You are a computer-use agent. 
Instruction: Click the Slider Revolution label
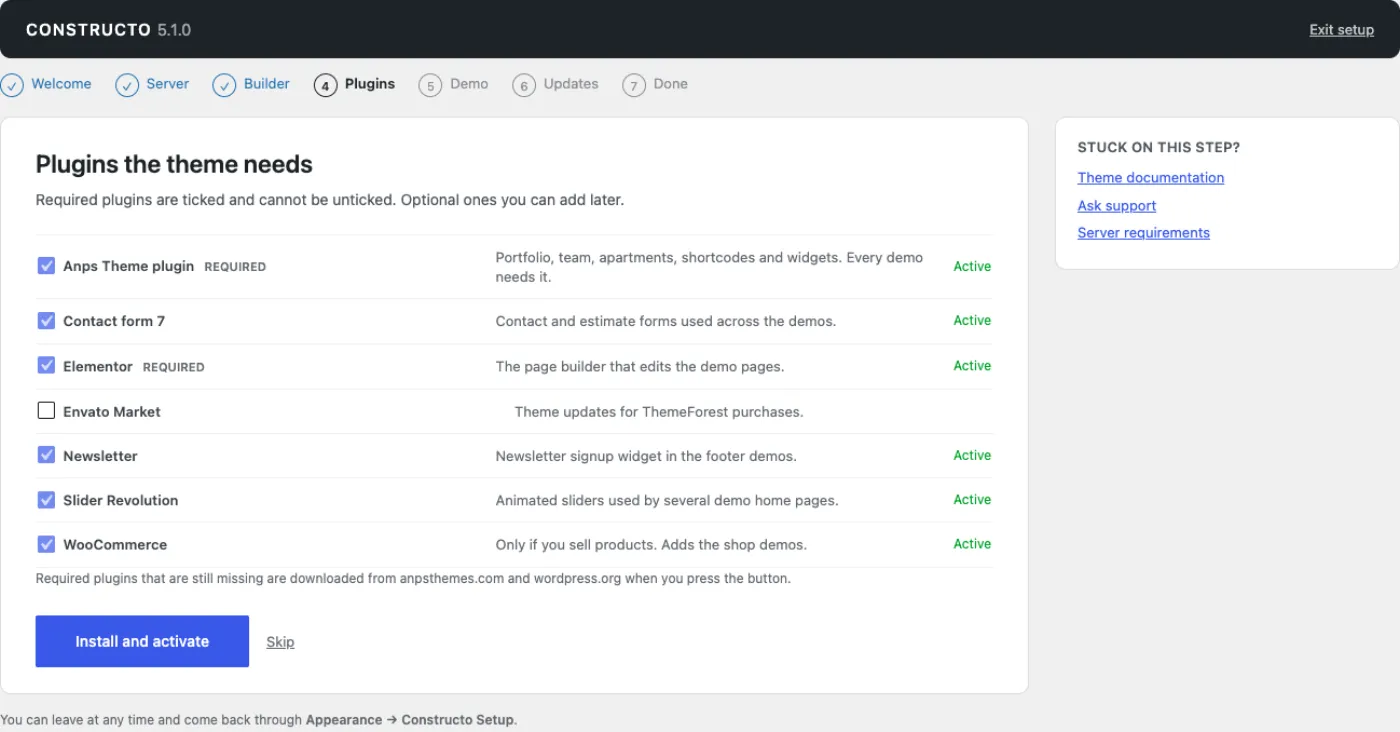pyautogui.click(x=120, y=500)
